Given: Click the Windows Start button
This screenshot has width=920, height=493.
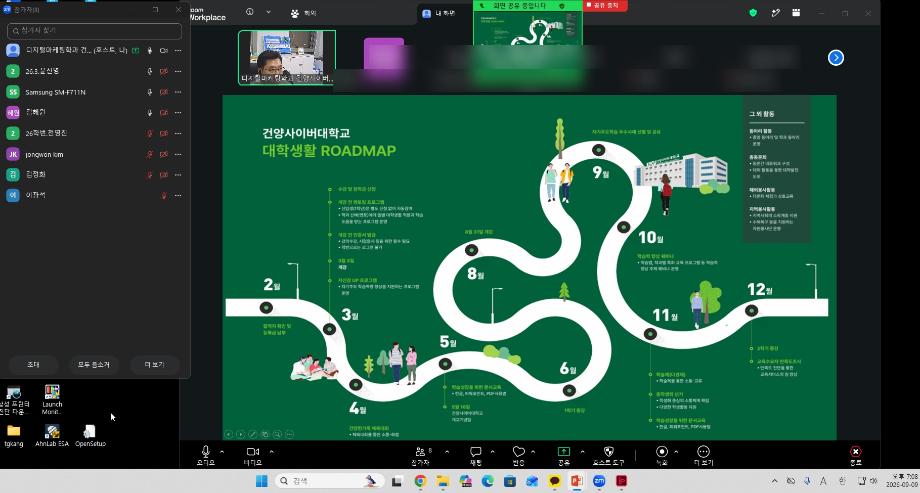Looking at the screenshot, I should 261,481.
